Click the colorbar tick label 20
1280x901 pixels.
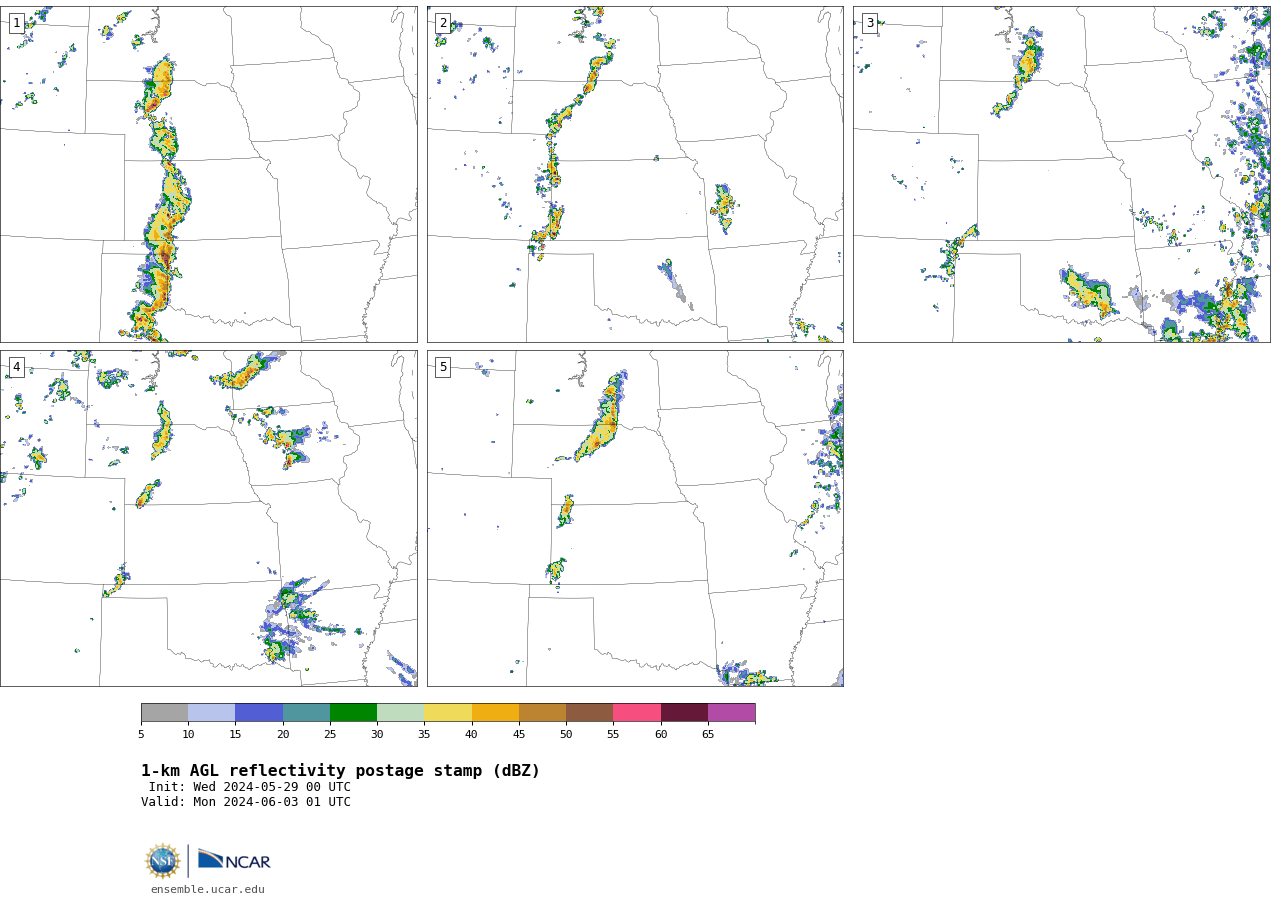click(x=283, y=735)
